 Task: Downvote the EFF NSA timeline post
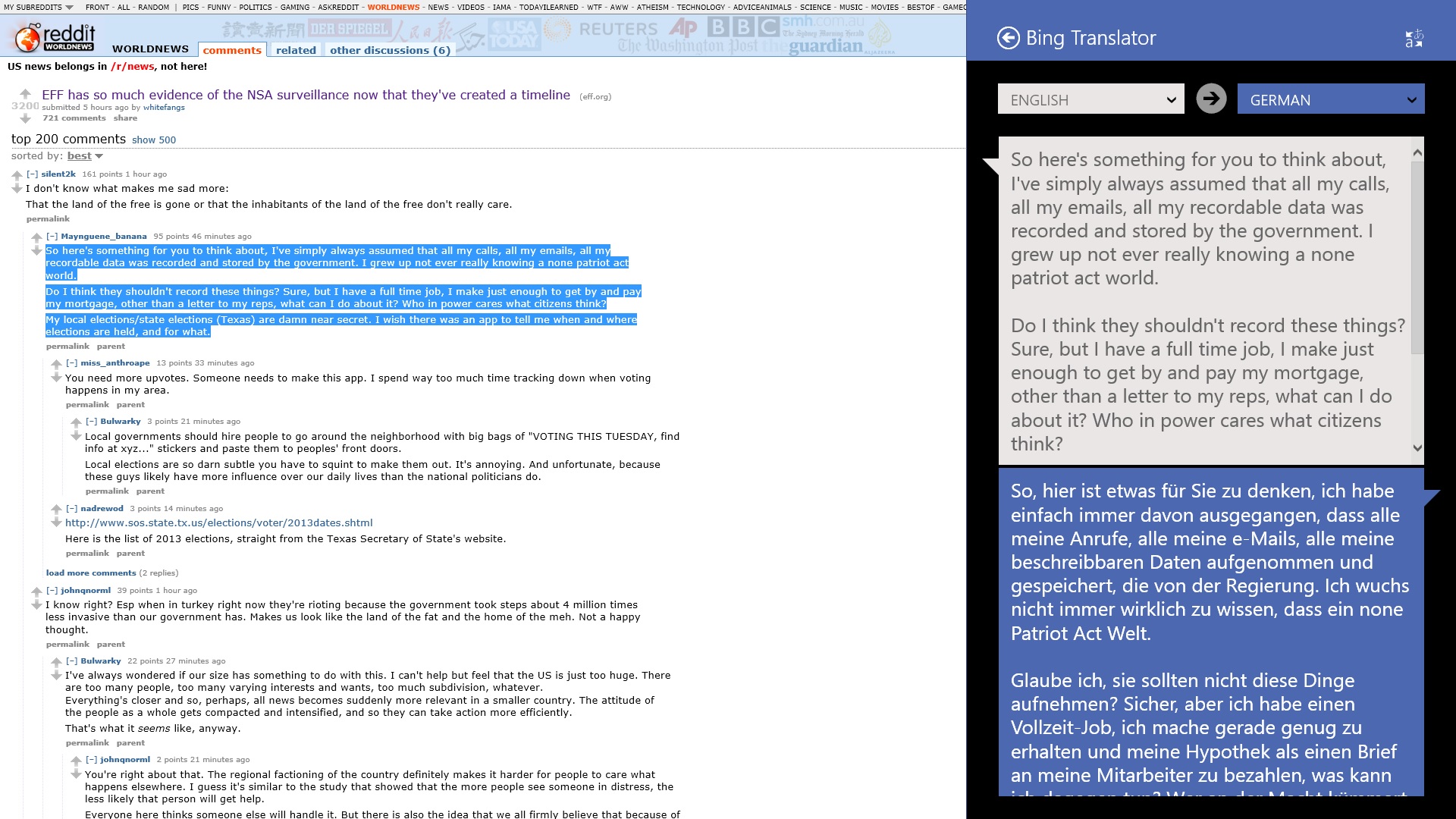tap(25, 116)
